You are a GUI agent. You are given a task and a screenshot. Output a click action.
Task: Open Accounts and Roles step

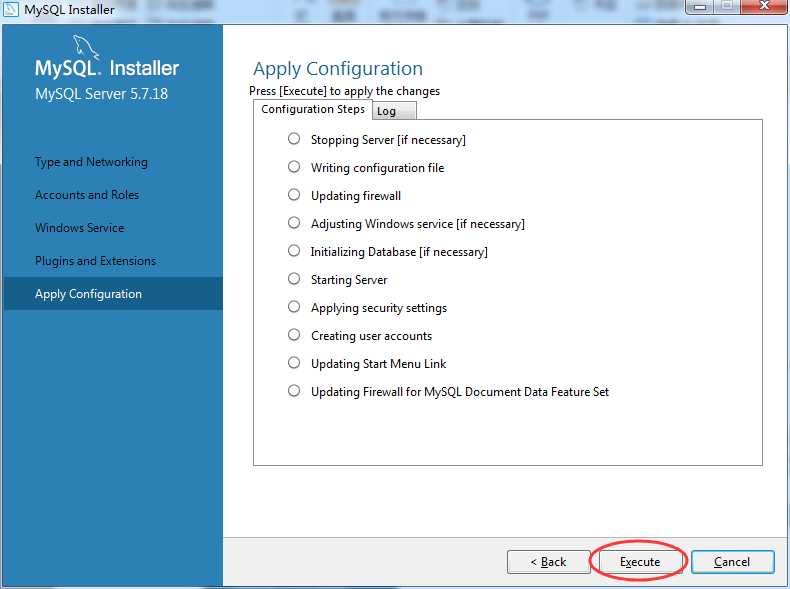87,195
